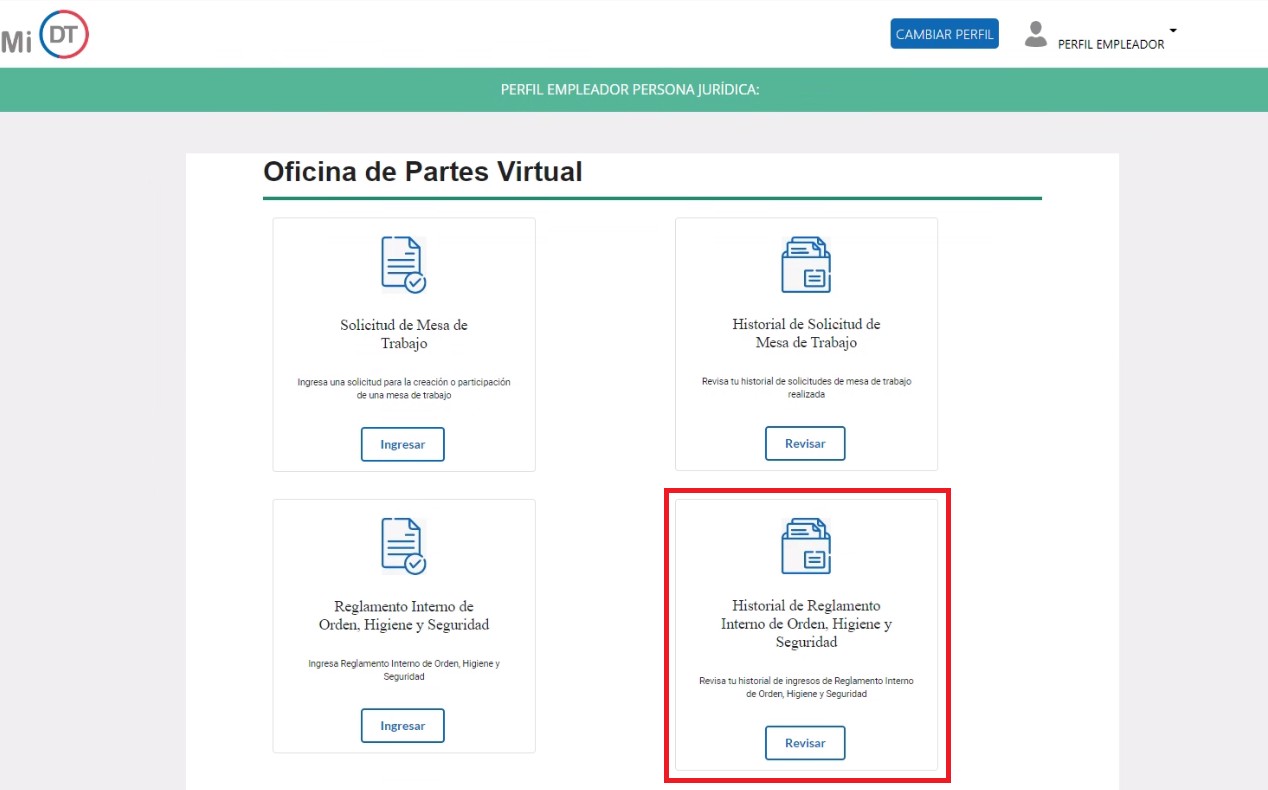The height and width of the screenshot is (790, 1268).
Task: Click Revisar under Historial de Solicitud de Mesa
Action: click(x=805, y=443)
